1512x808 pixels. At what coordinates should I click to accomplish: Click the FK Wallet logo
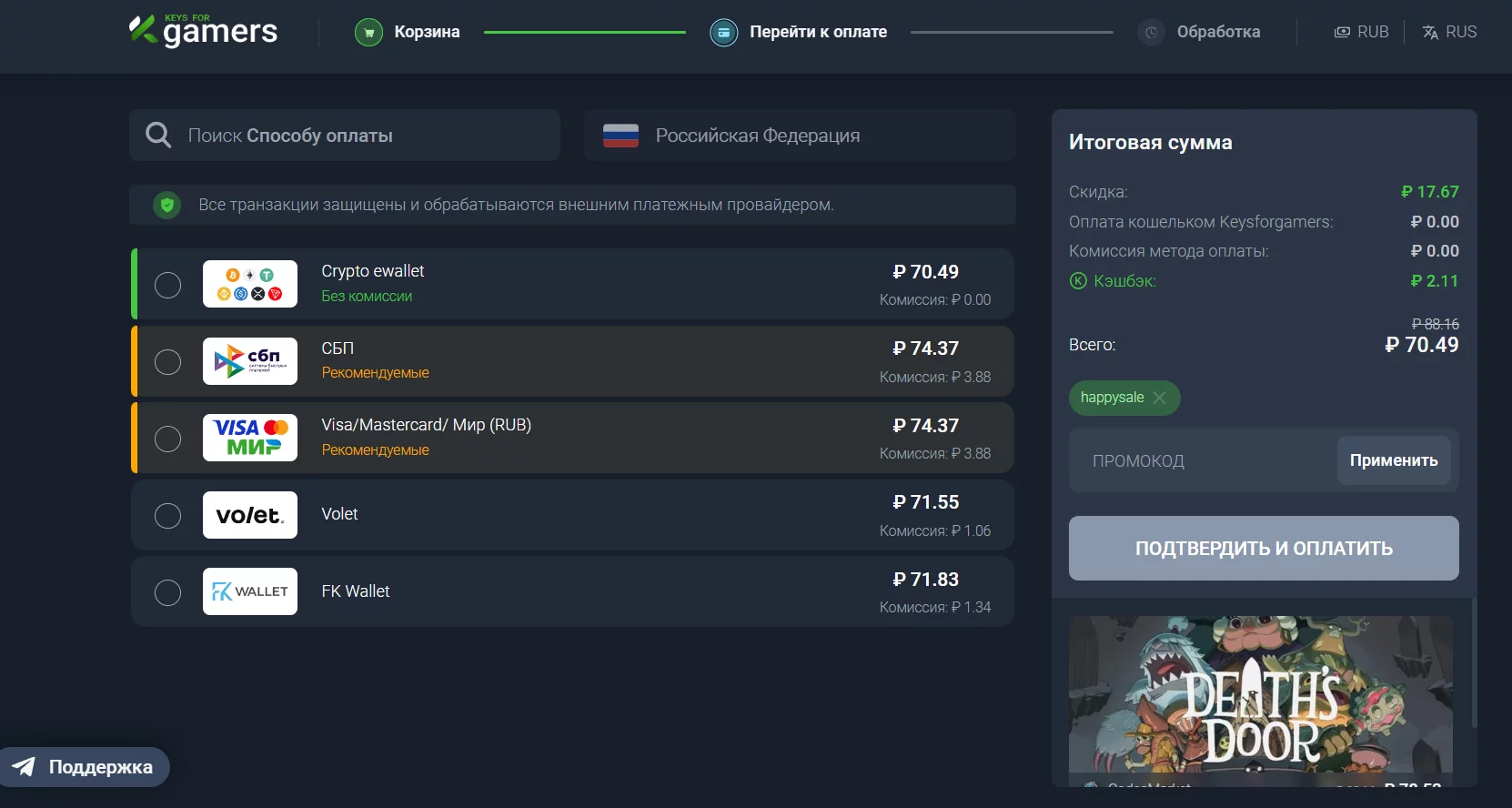coord(250,591)
